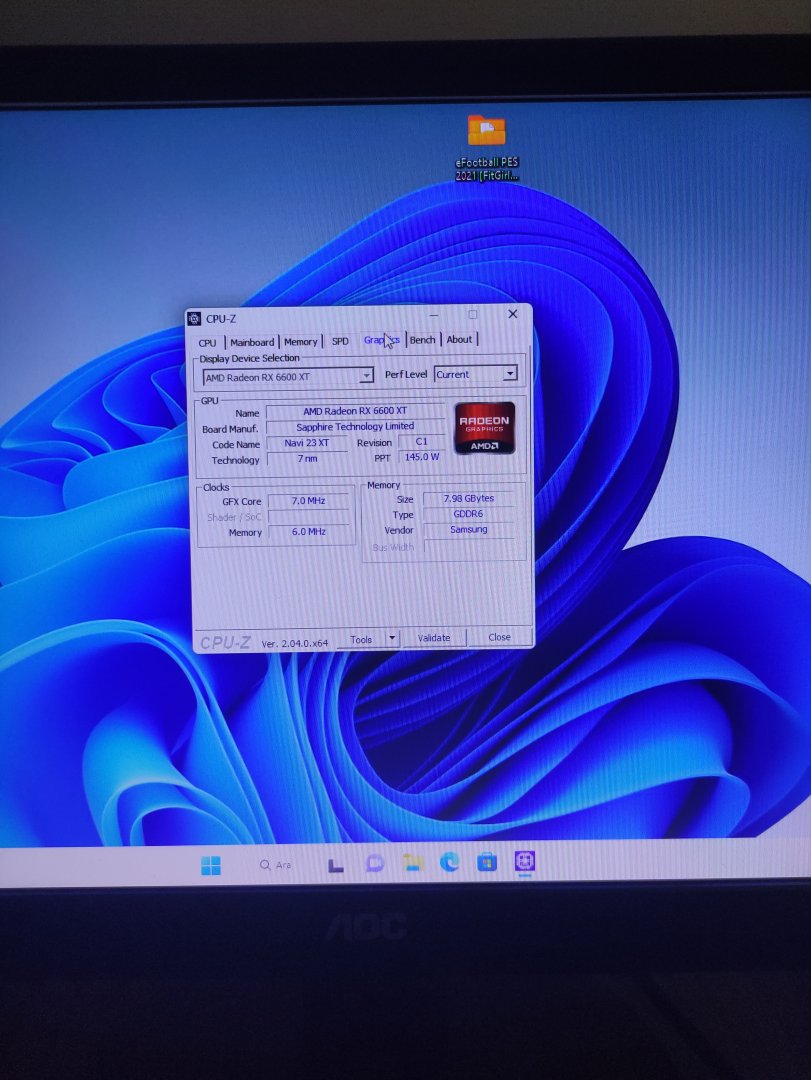This screenshot has width=811, height=1080.
Task: Open File Explorer from the taskbar
Action: (412, 862)
